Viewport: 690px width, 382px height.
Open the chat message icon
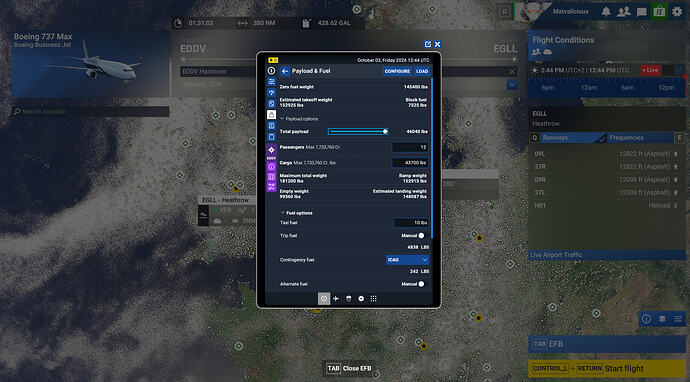[642, 12]
